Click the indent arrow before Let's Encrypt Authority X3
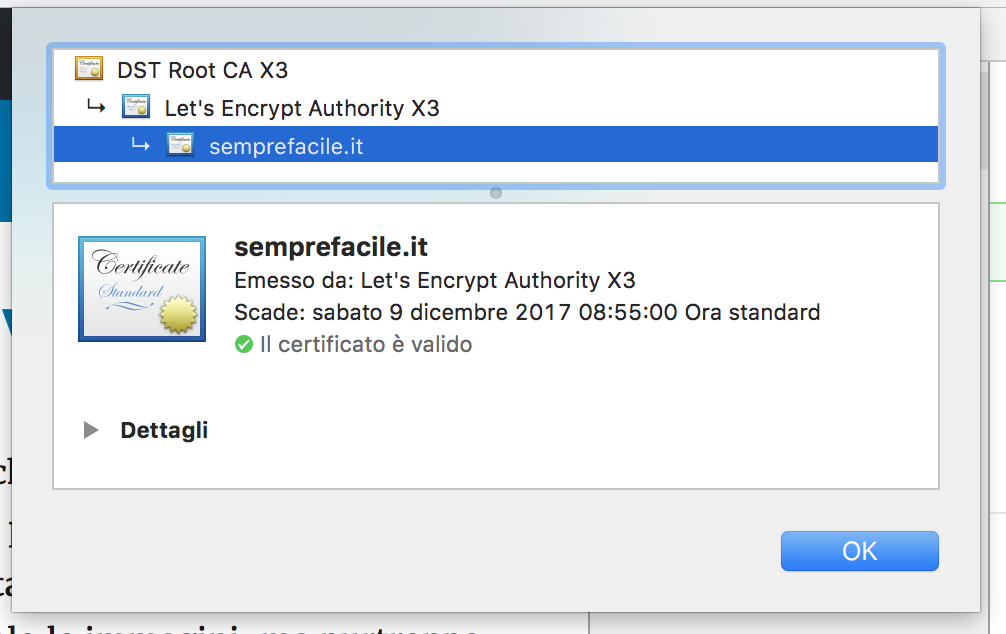Screen dimensions: 1006x634 coord(96,106)
